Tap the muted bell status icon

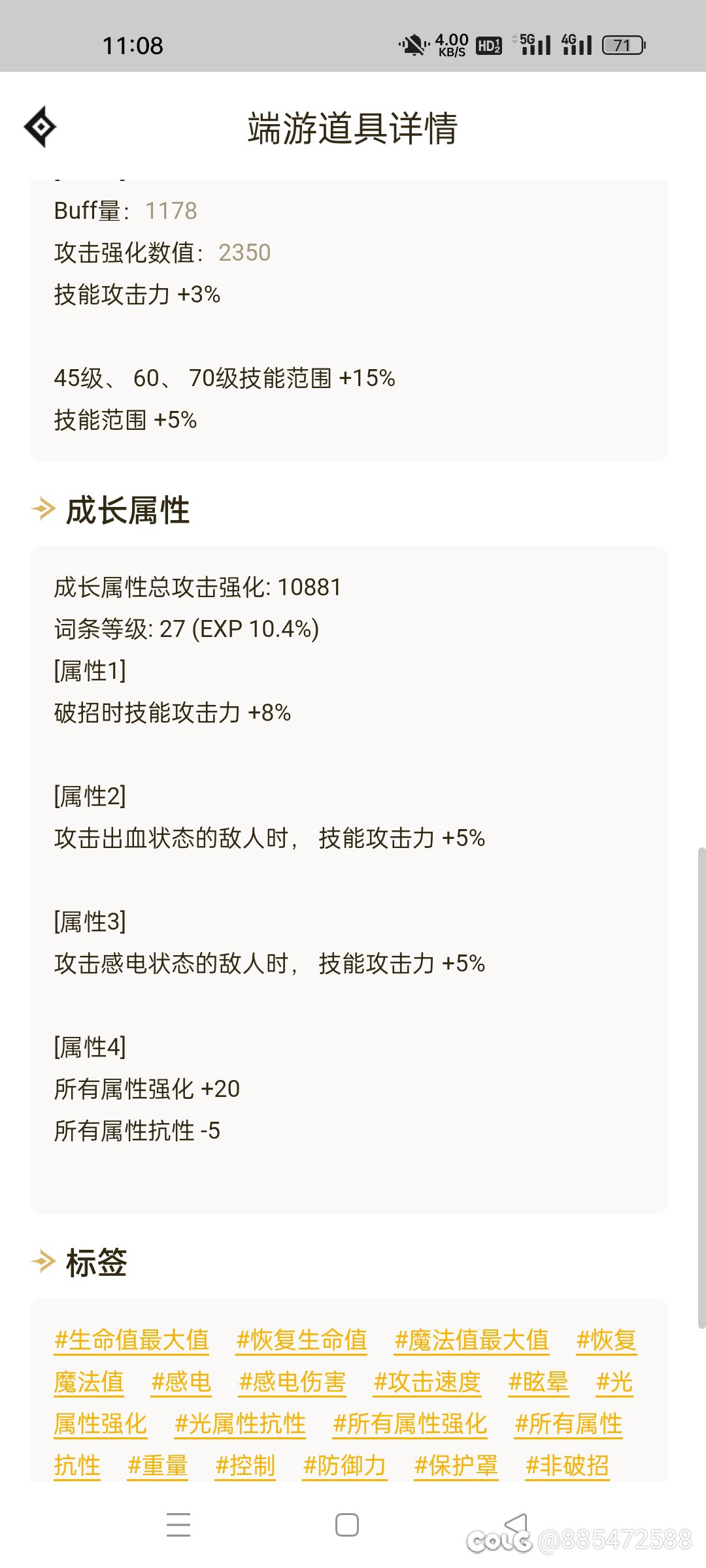coord(413,45)
